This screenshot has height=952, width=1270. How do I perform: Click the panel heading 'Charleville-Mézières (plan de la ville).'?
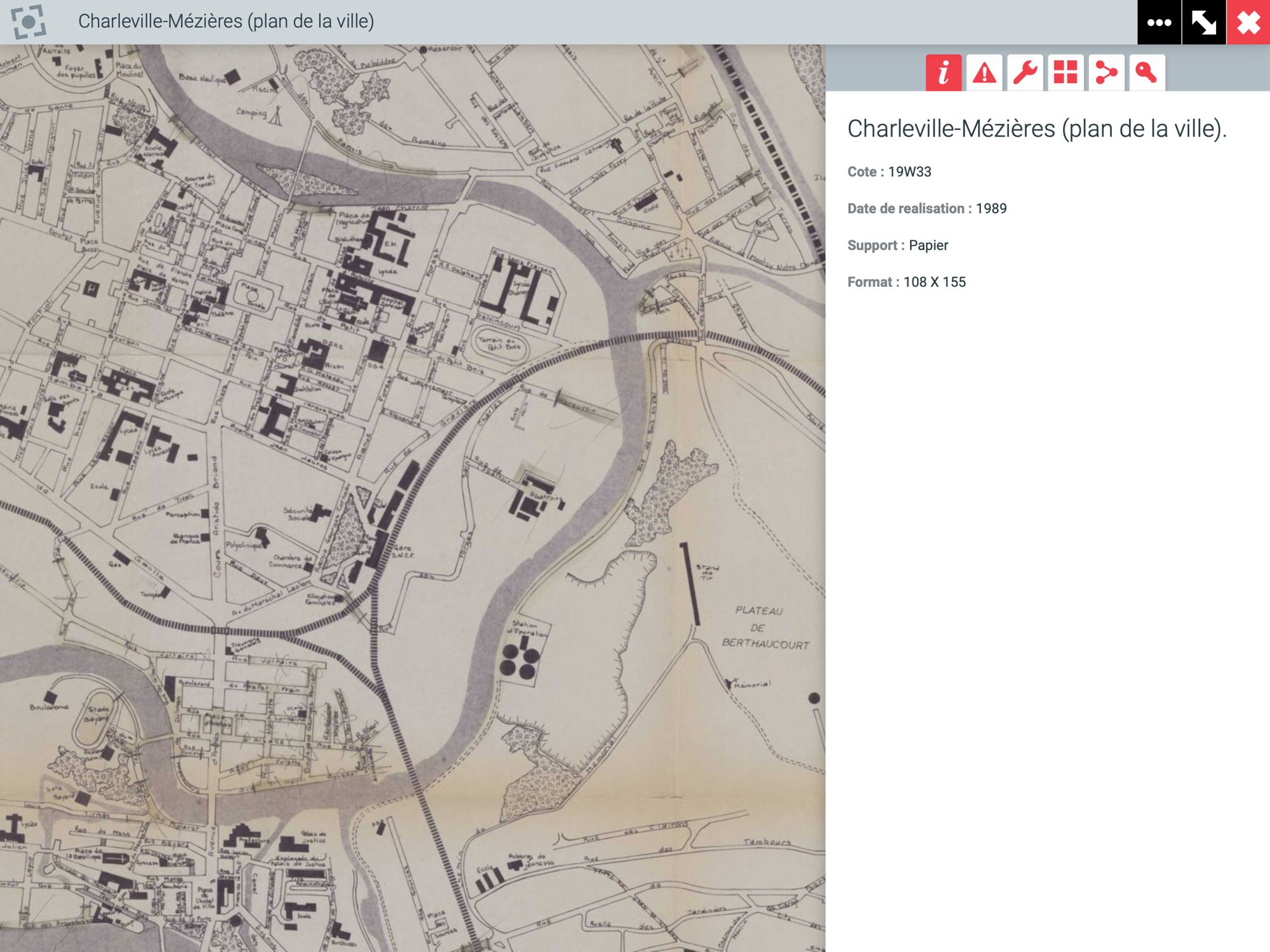point(1037,129)
